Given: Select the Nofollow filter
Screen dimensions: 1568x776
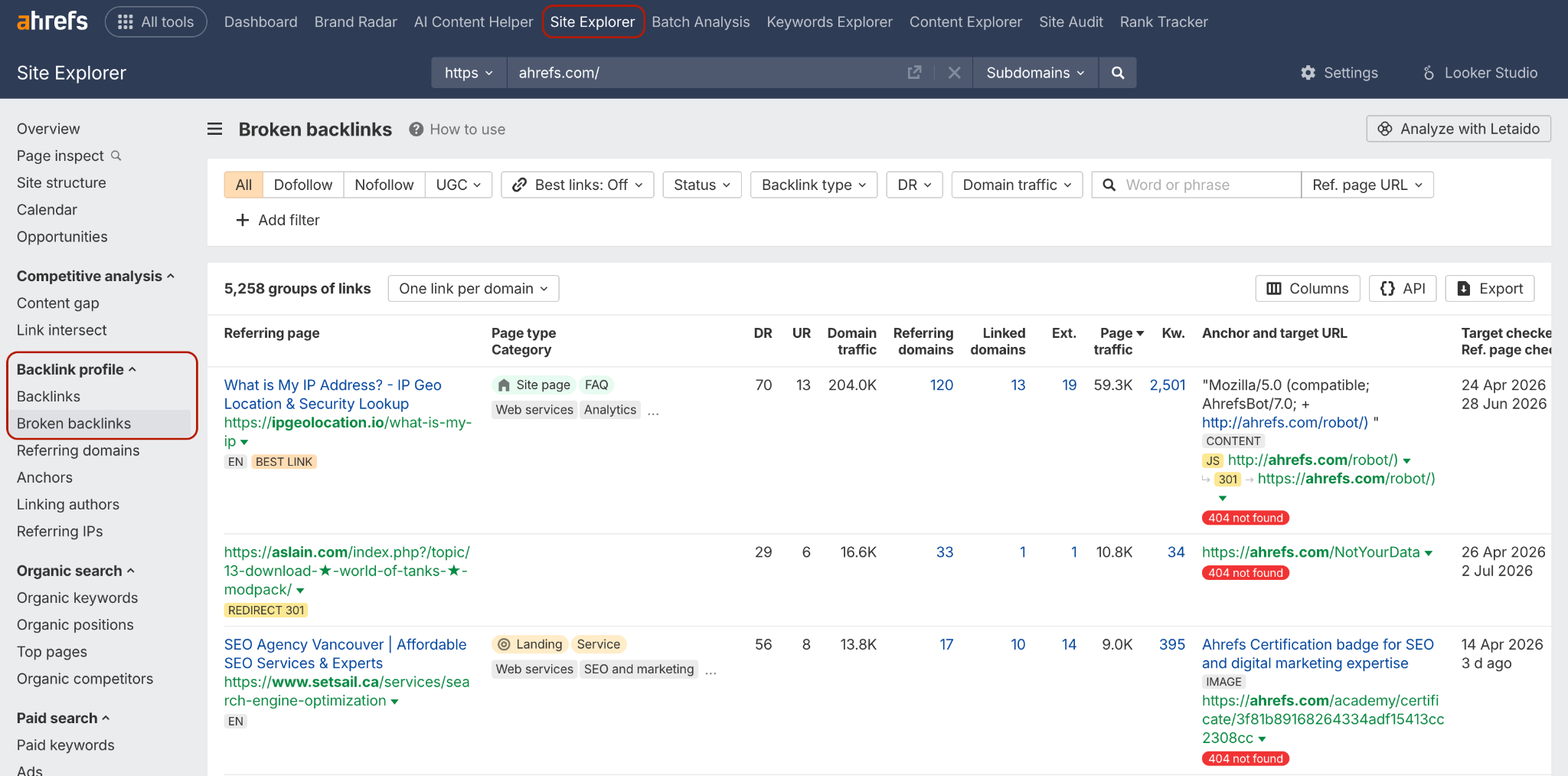Looking at the screenshot, I should pos(384,185).
